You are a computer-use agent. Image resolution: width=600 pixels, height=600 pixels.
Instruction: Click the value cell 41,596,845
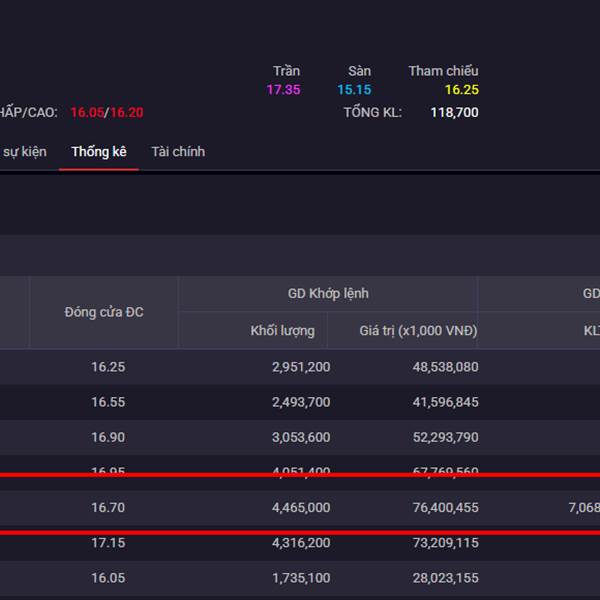point(445,402)
